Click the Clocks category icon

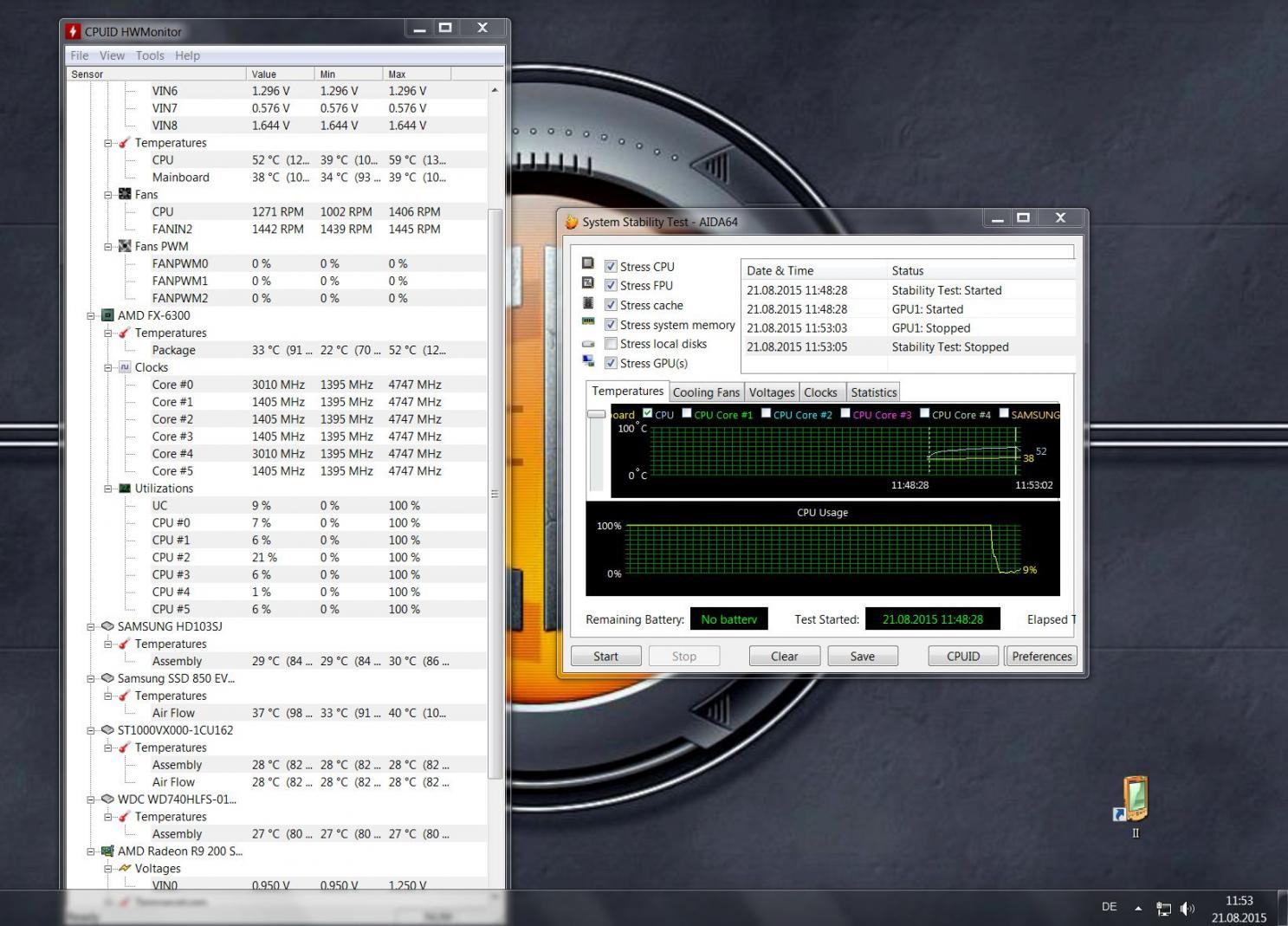[x=125, y=367]
